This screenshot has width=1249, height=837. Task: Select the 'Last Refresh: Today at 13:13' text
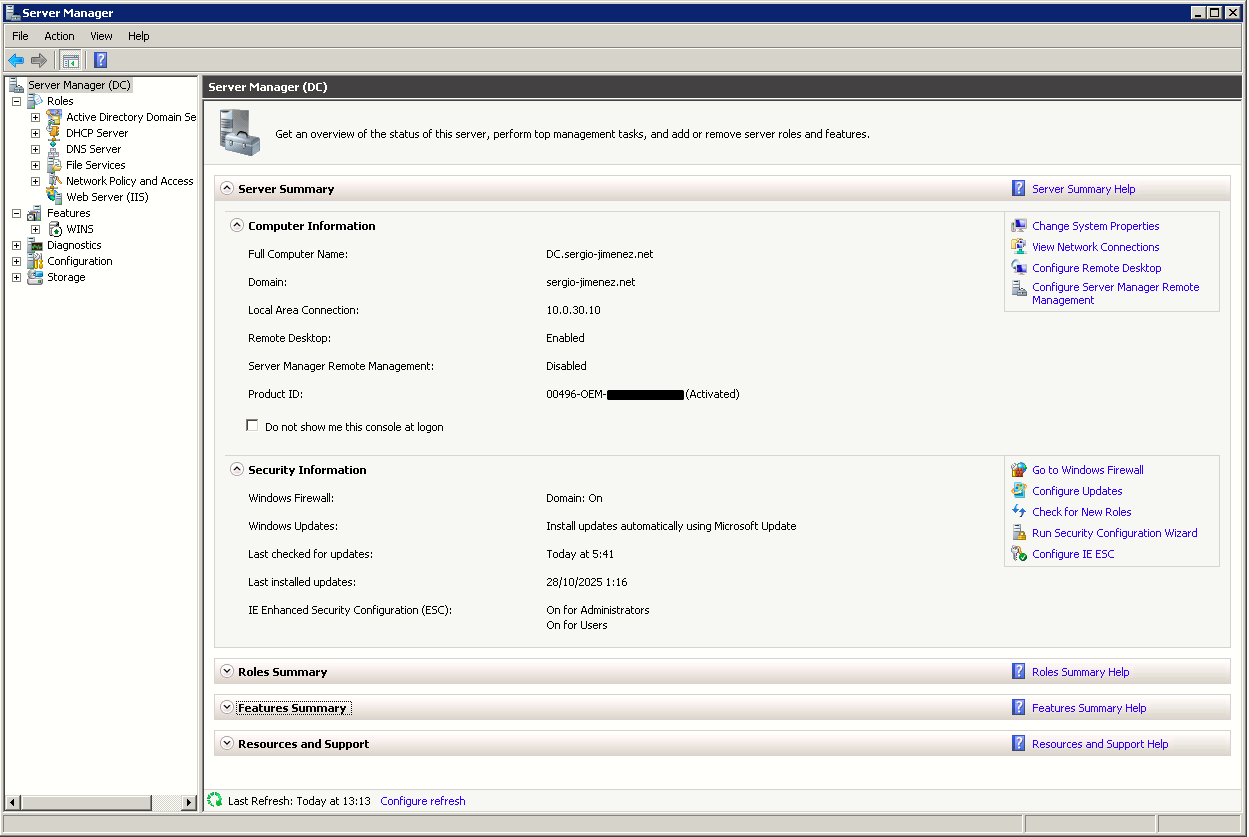[299, 801]
